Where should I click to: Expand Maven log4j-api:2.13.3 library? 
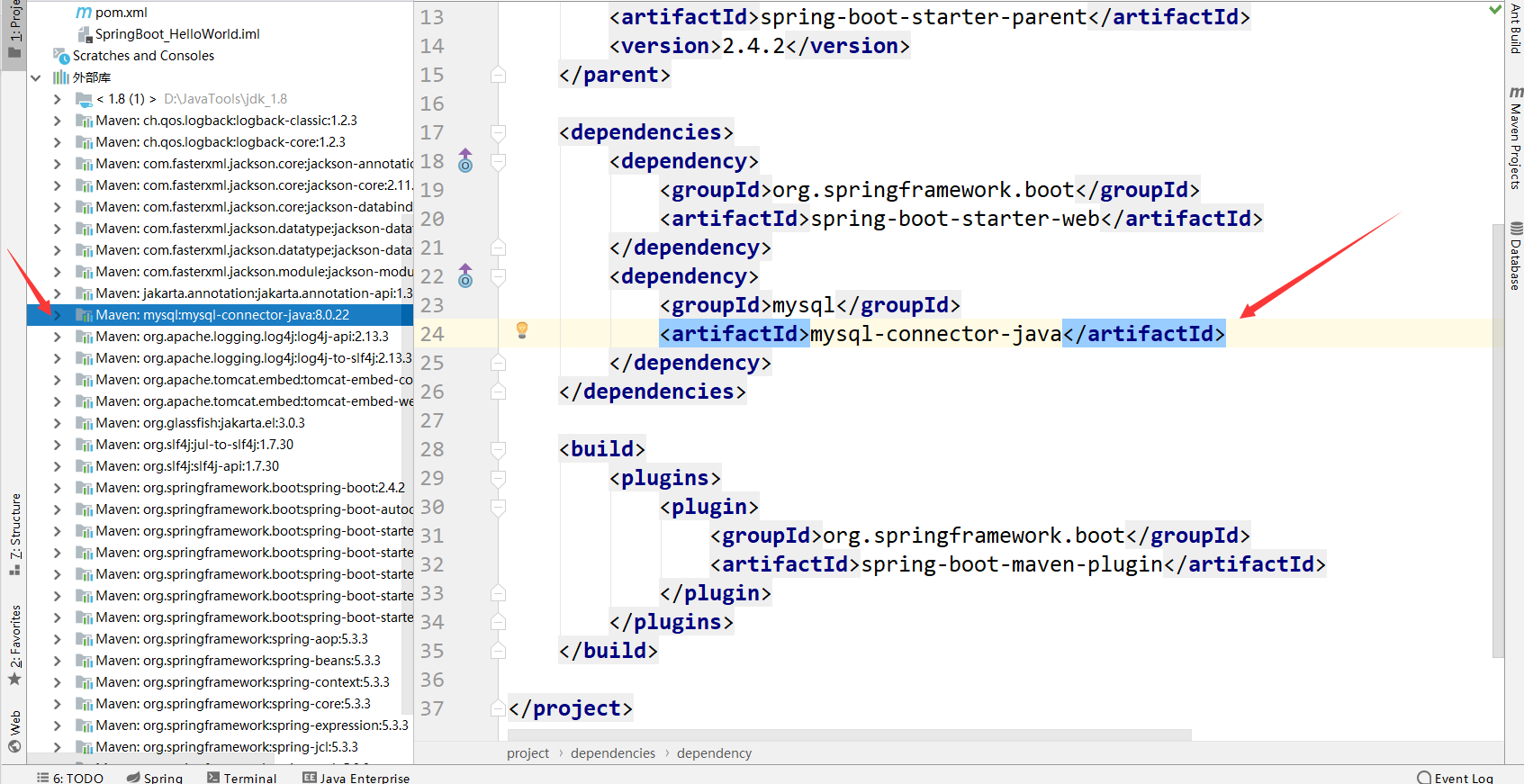pos(58,337)
